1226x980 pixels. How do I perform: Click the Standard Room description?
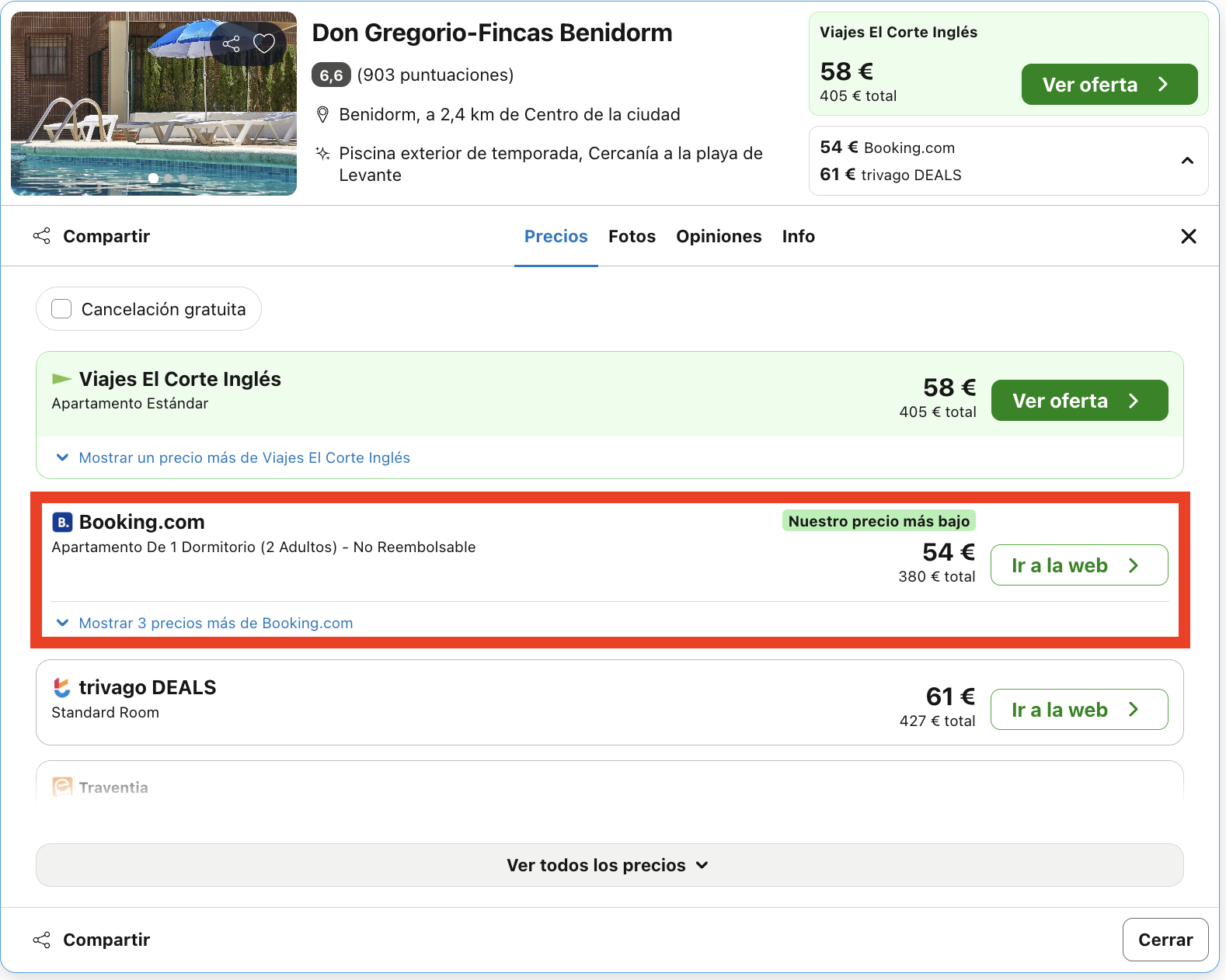click(105, 712)
